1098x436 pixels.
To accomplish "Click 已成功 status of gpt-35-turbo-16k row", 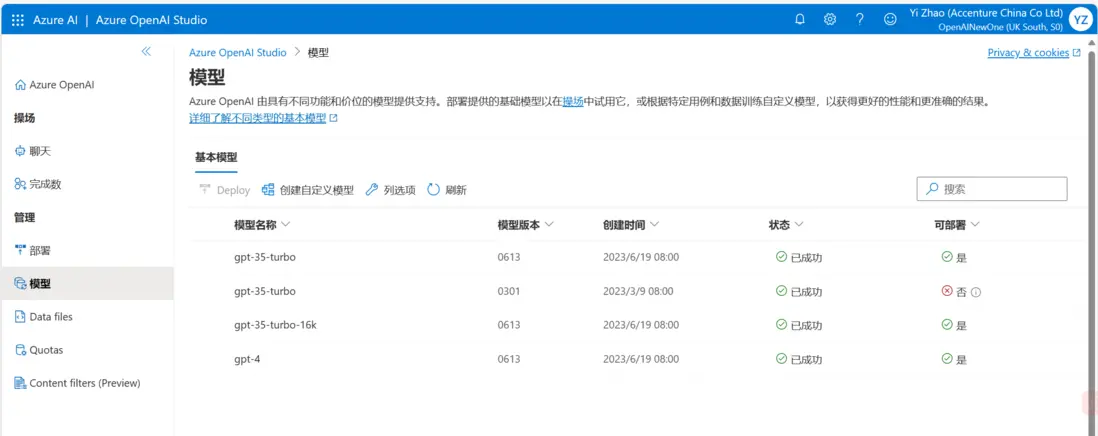I will pos(799,325).
